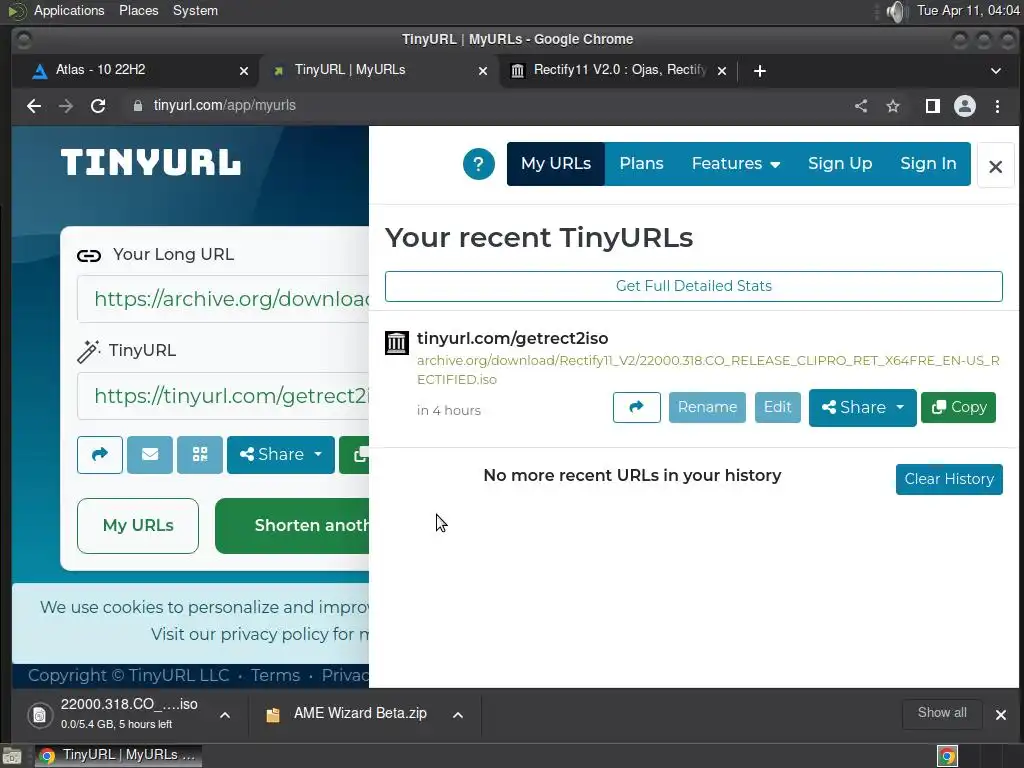Copy the getrect2iso TinyURL
Image resolution: width=1024 pixels, height=768 pixels.
959,408
